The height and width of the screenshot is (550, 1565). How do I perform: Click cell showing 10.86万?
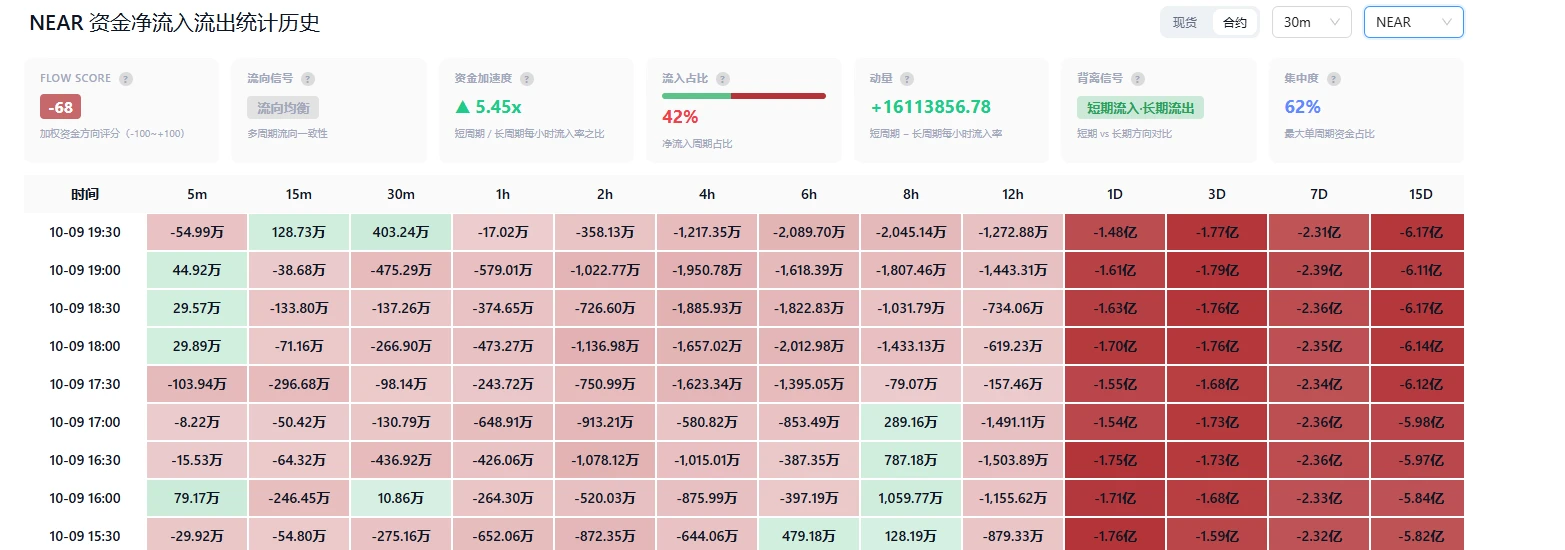401,498
